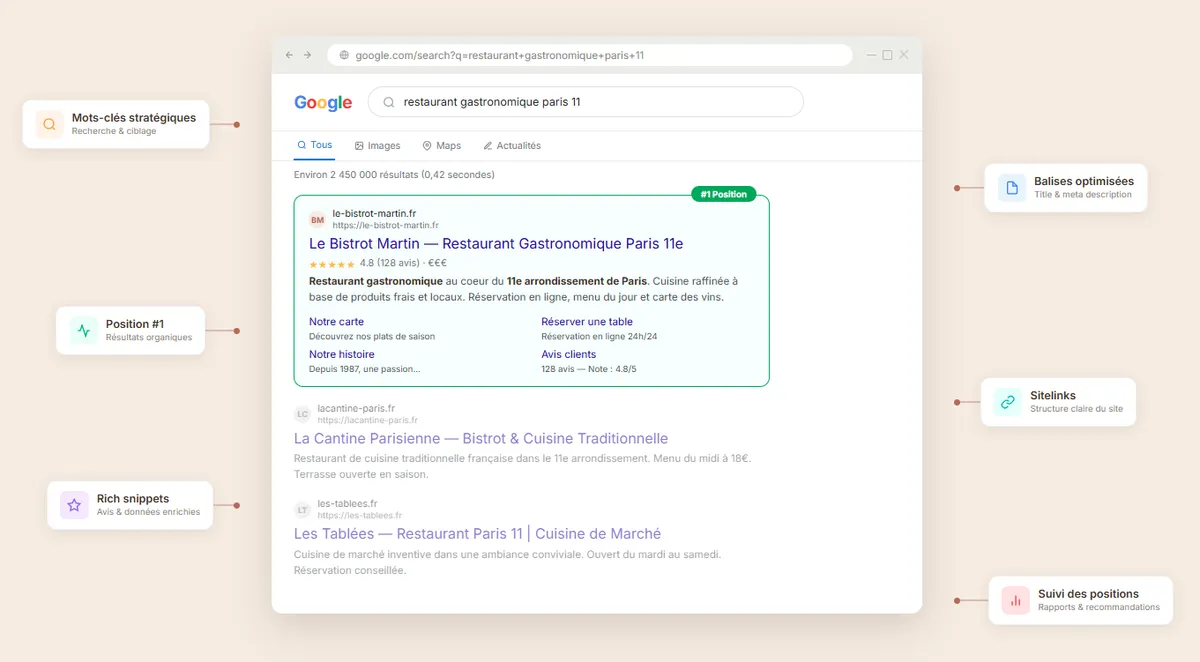Click the magnifier icon on Mots-clés stratégiques card

(49, 124)
